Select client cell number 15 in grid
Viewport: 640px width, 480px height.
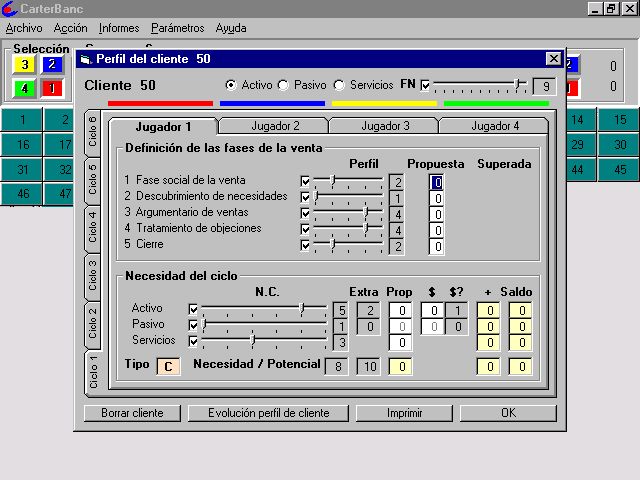click(x=620, y=120)
